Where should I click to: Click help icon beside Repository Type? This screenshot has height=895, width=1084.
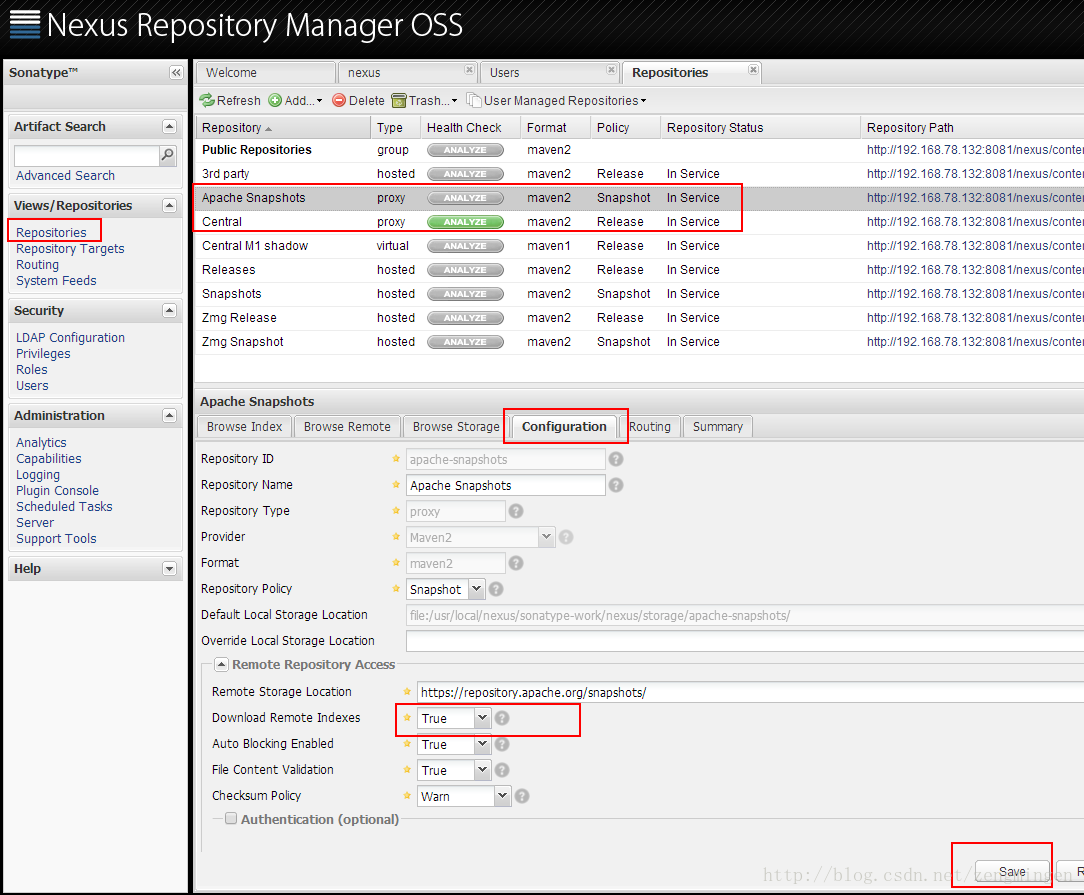[x=516, y=511]
